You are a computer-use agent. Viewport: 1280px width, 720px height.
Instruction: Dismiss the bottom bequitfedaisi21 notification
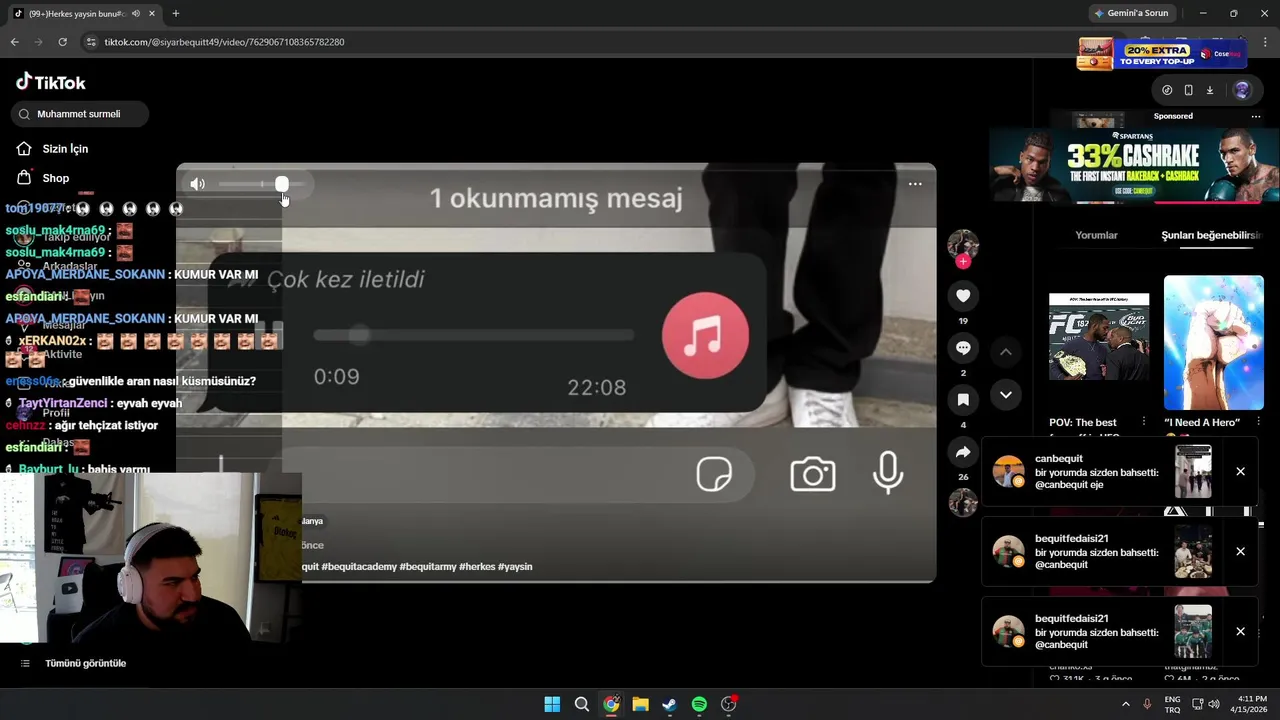pyautogui.click(x=1240, y=632)
